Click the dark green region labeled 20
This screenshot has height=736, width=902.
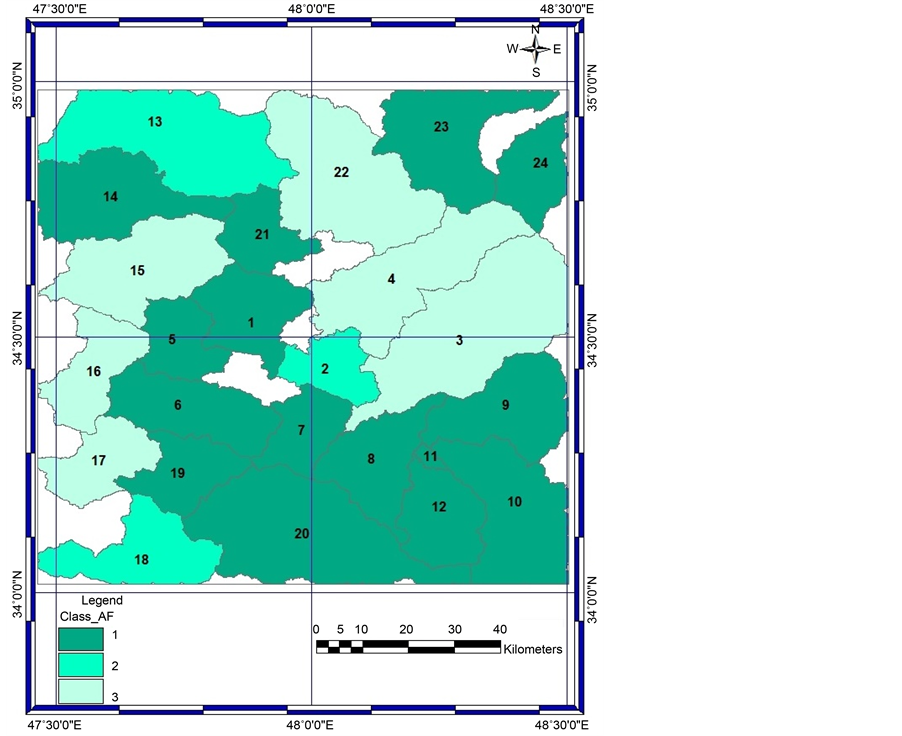(x=301, y=533)
